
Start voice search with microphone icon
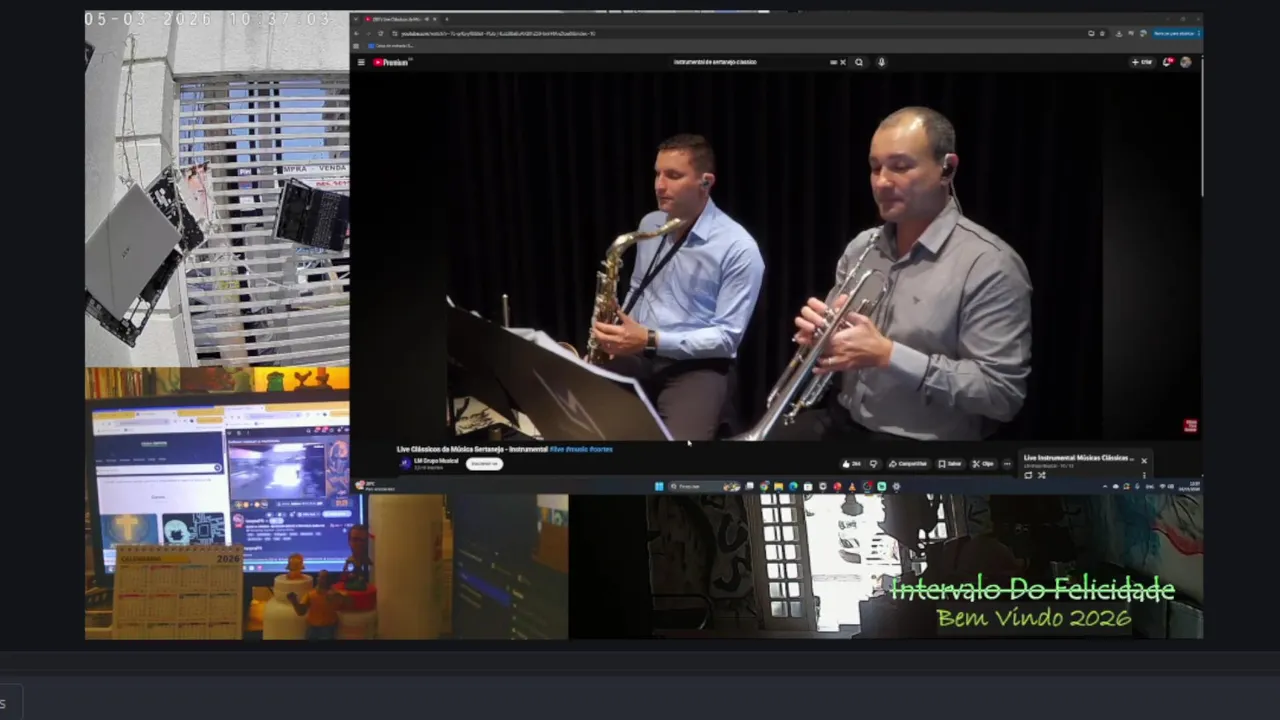pos(881,62)
